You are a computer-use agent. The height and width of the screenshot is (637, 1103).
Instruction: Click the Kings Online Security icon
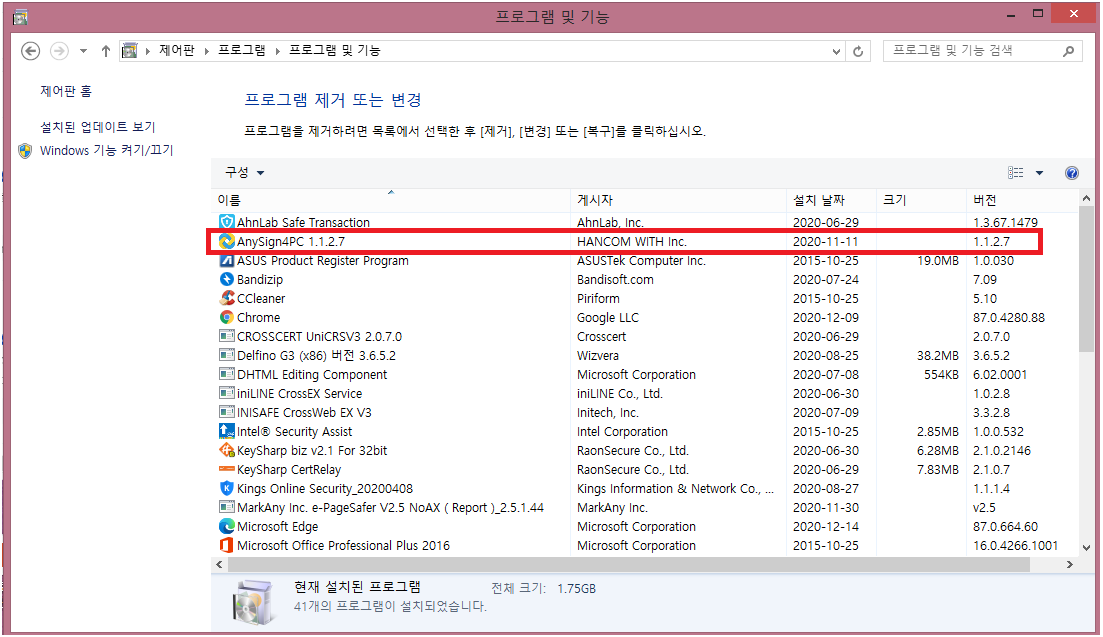tap(227, 488)
